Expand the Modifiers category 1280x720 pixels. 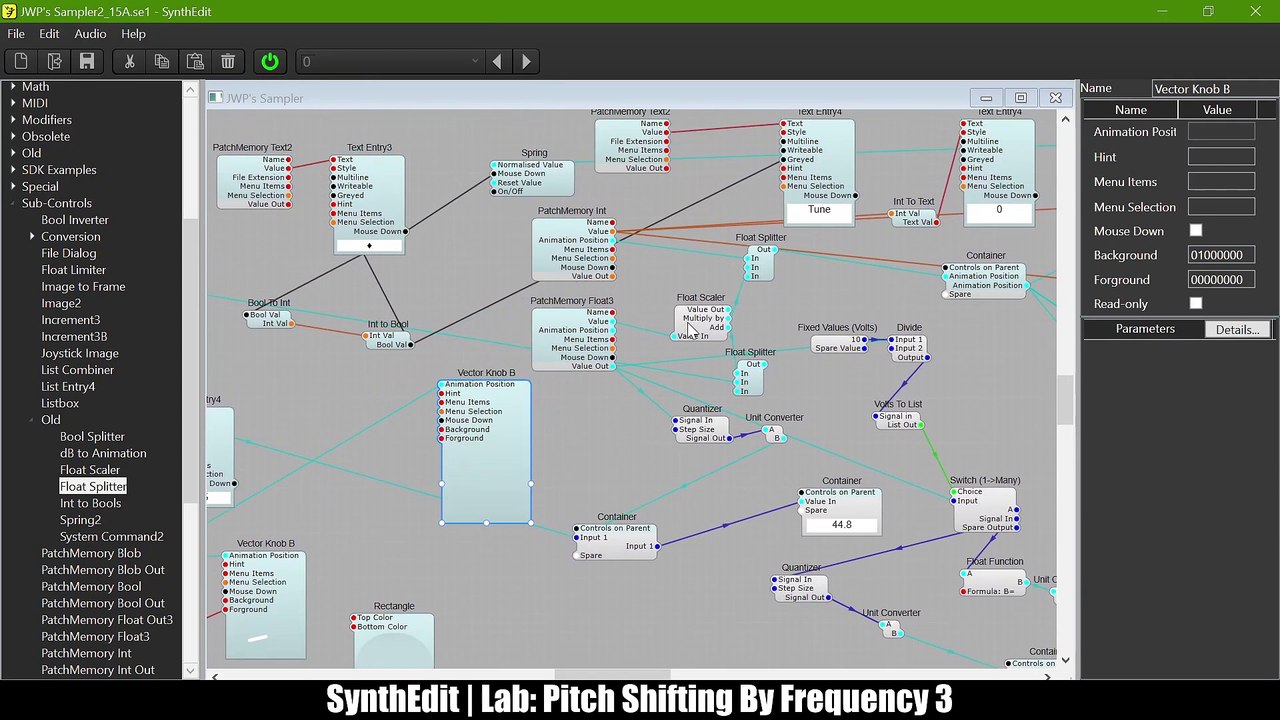[13, 120]
